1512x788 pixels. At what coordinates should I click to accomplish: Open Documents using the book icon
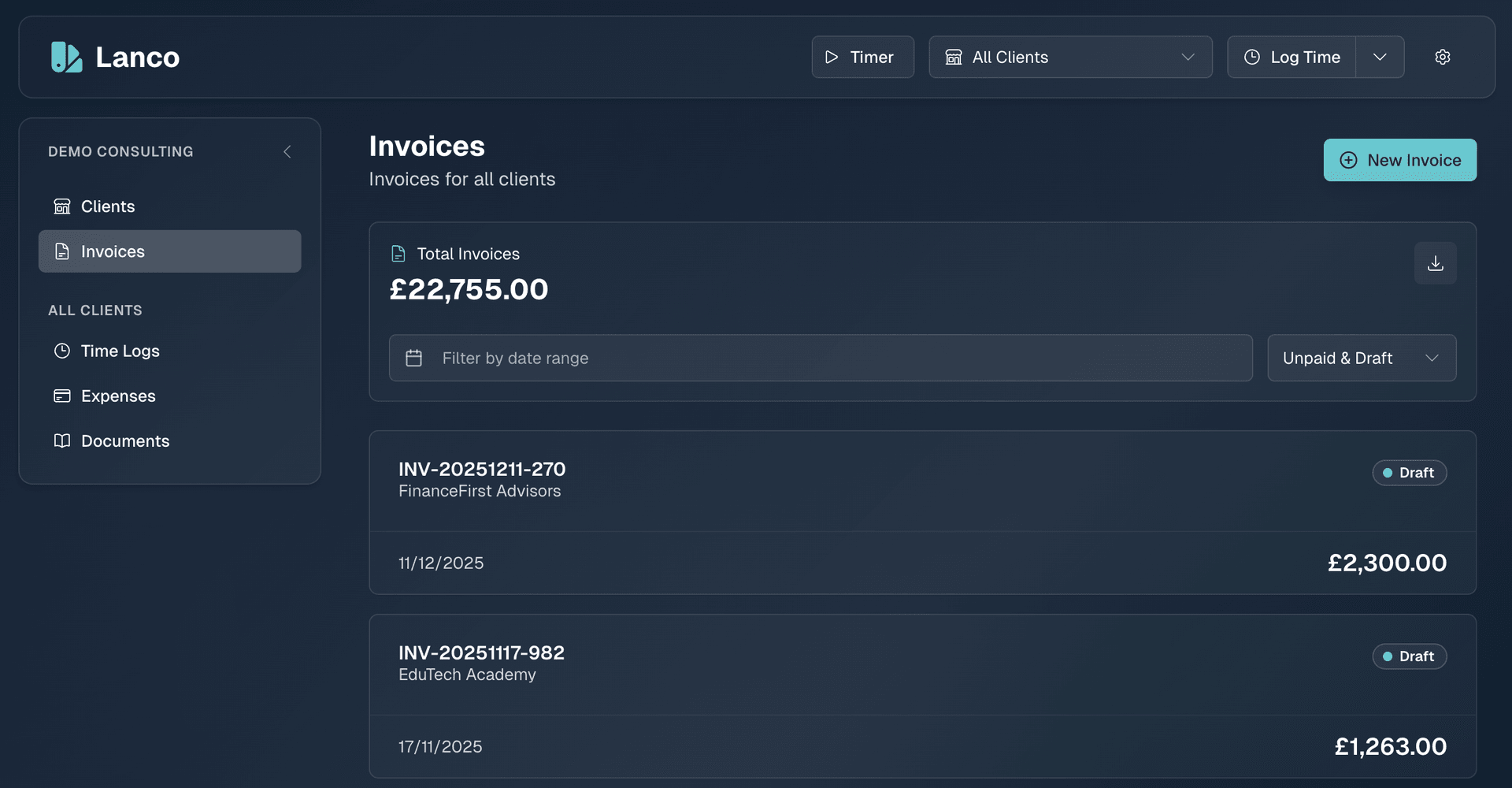point(62,440)
